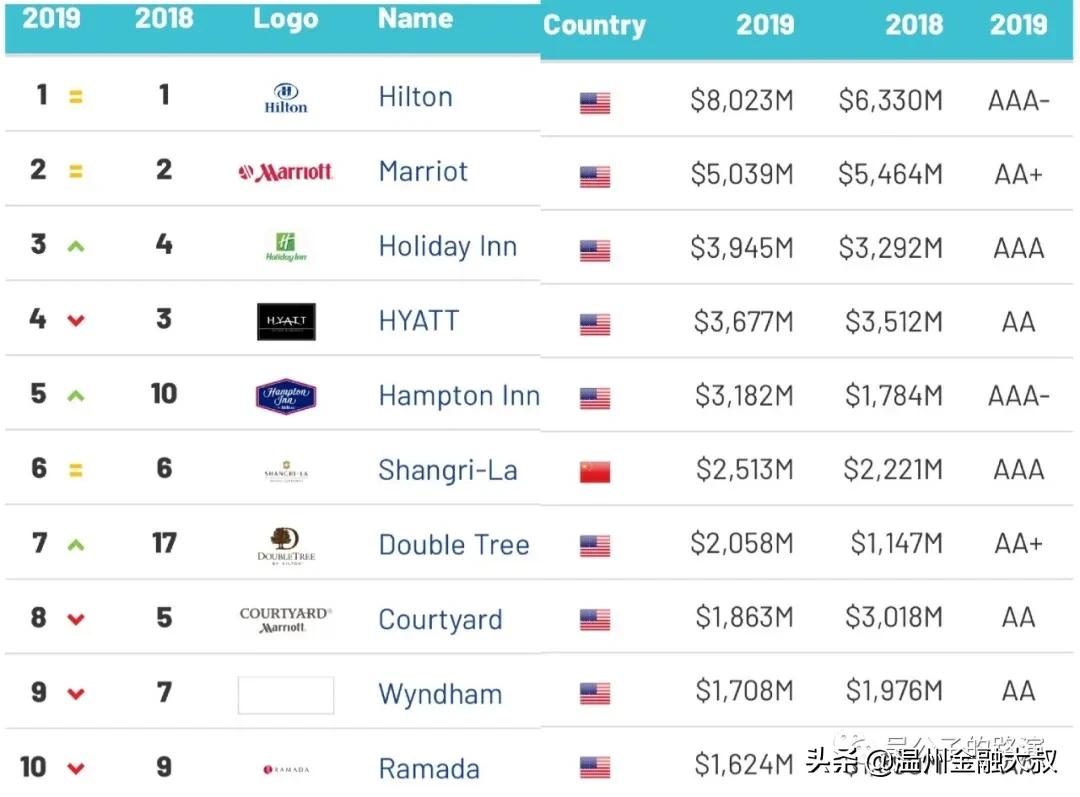The image size is (1080, 797).
Task: Click the DoubleTree logo icon
Action: 286,544
